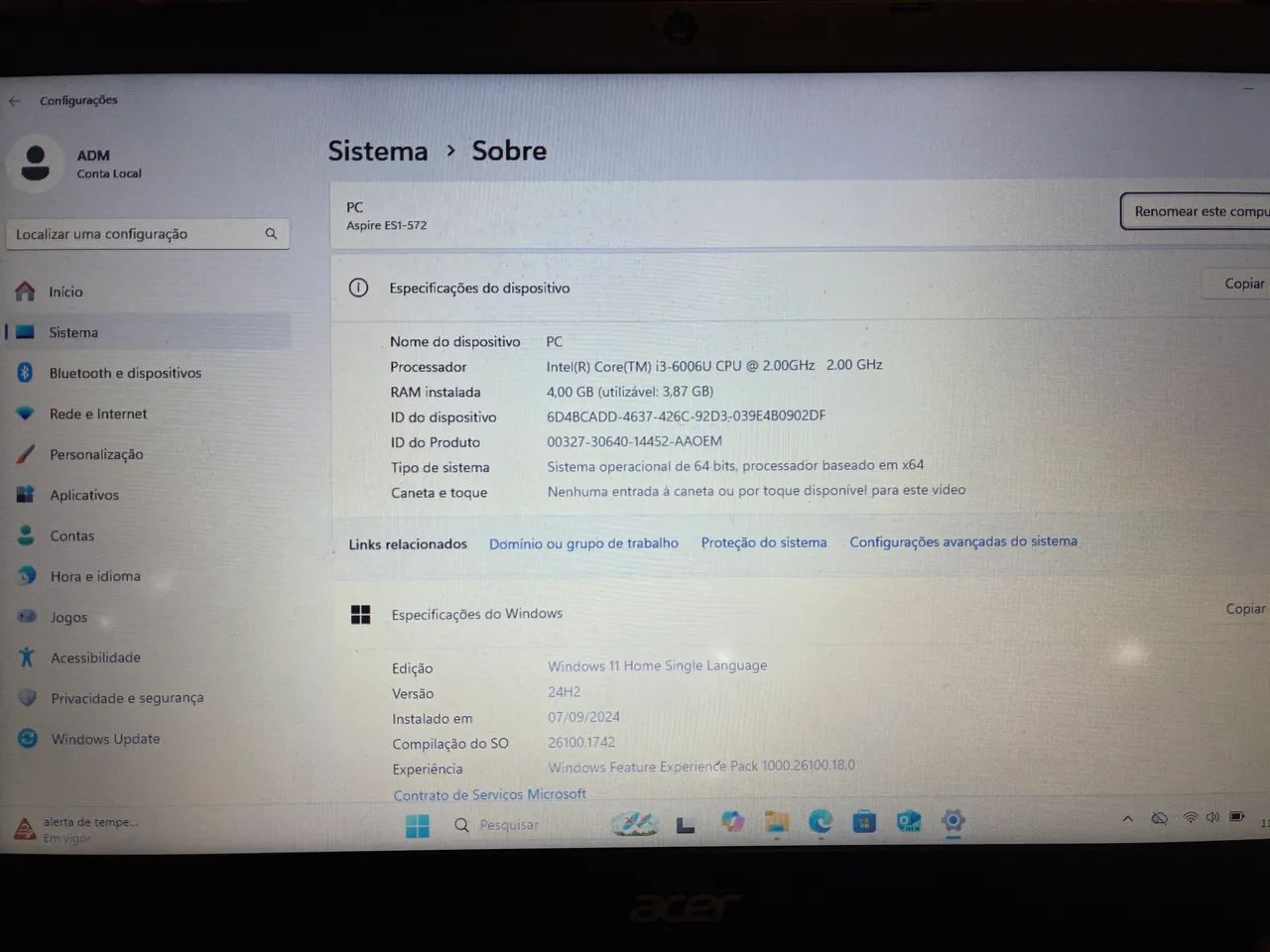Select Sistema in the sidebar

[x=149, y=332]
